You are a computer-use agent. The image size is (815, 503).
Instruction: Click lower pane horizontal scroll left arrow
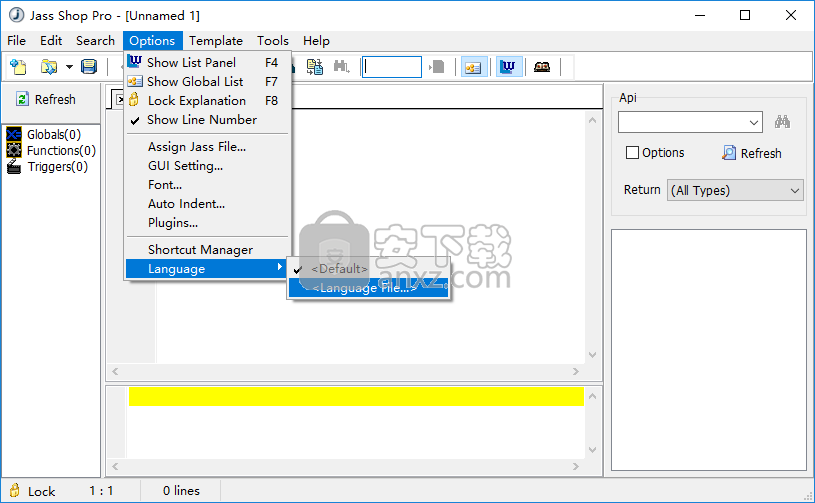(x=115, y=466)
